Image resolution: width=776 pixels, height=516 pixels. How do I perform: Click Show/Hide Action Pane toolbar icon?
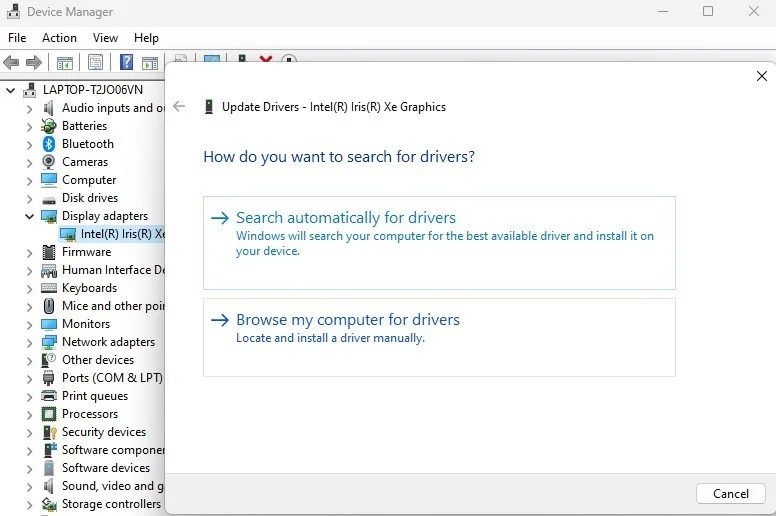tap(150, 63)
